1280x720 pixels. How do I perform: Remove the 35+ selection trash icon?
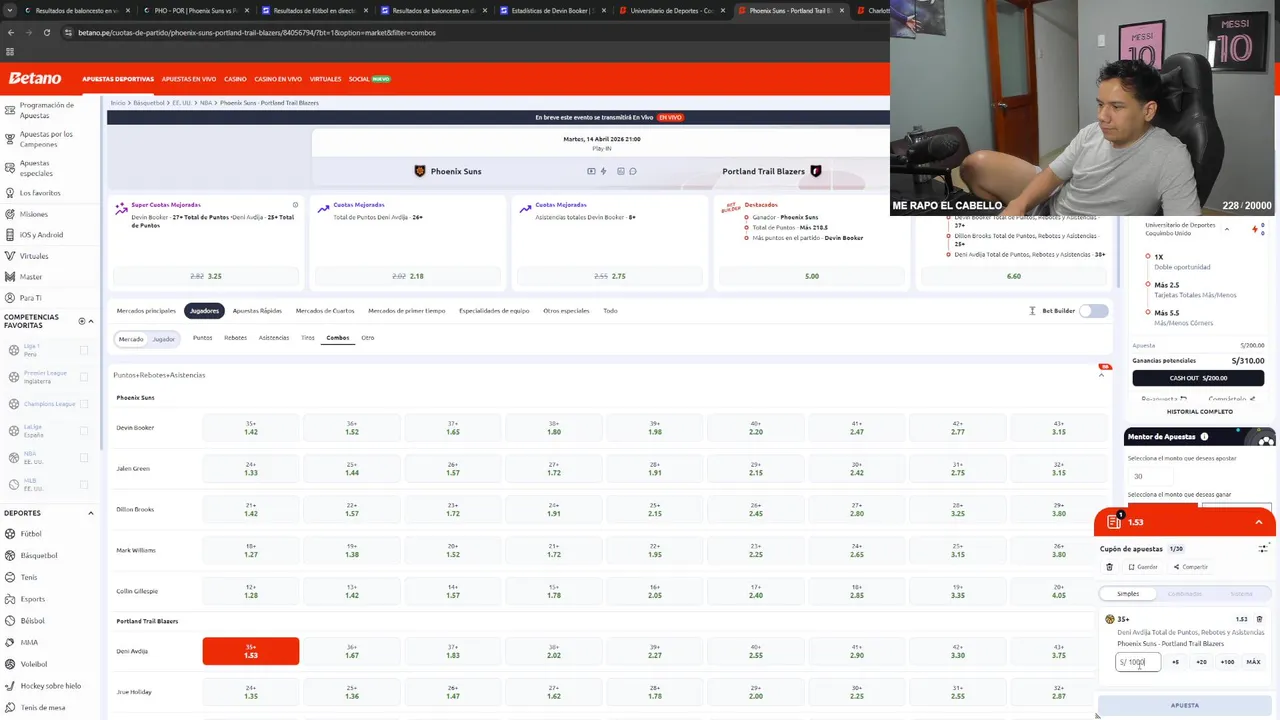tap(1259, 619)
